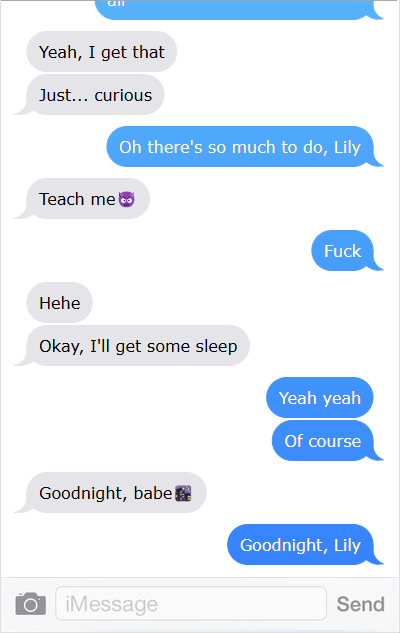This screenshot has height=633, width=400.
Task: Hit the Send button
Action: coord(360,604)
